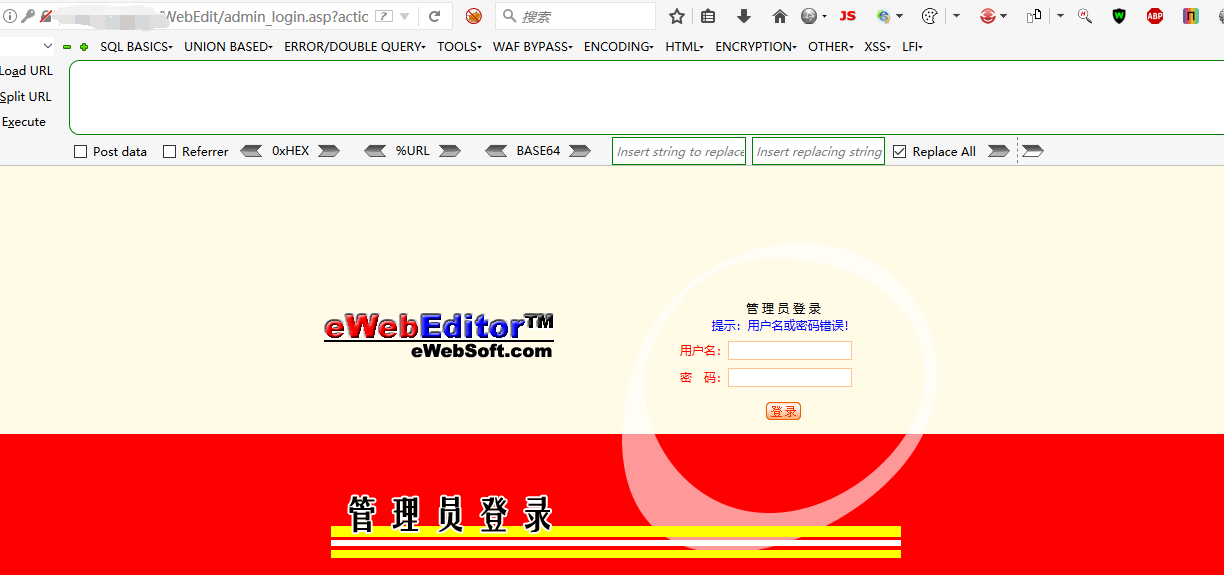Open the SQL BASICS dropdown menu

tap(136, 47)
